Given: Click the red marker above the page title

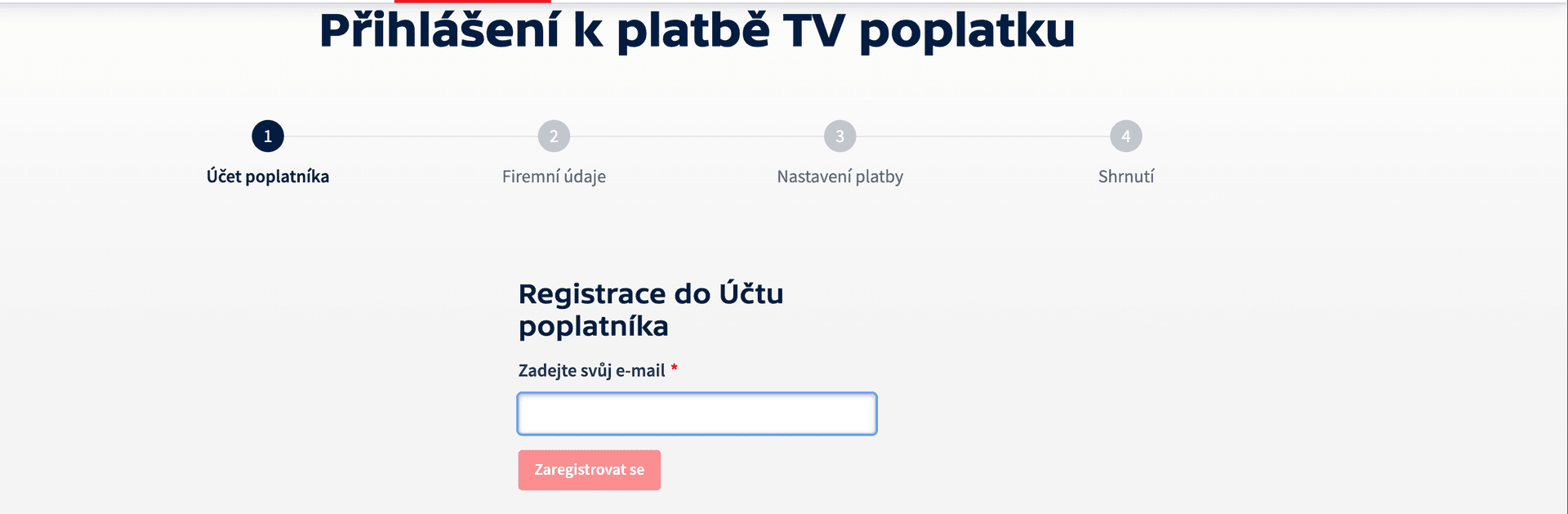Looking at the screenshot, I should [472, 2].
